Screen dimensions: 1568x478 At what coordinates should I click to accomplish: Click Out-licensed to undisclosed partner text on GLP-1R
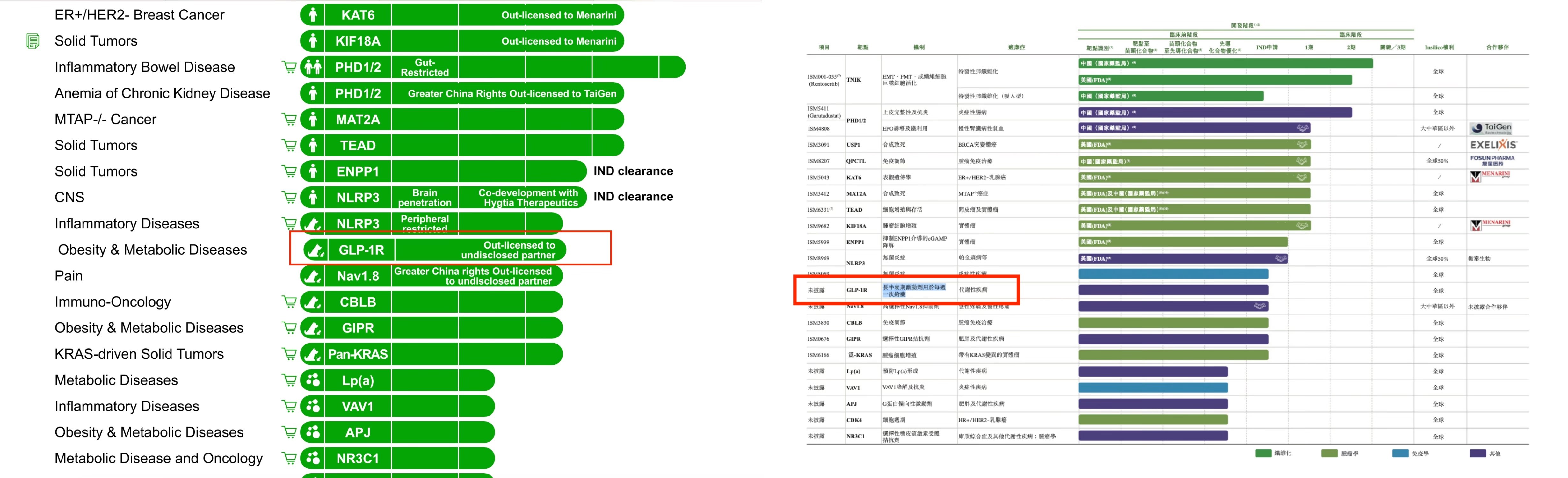coord(508,250)
